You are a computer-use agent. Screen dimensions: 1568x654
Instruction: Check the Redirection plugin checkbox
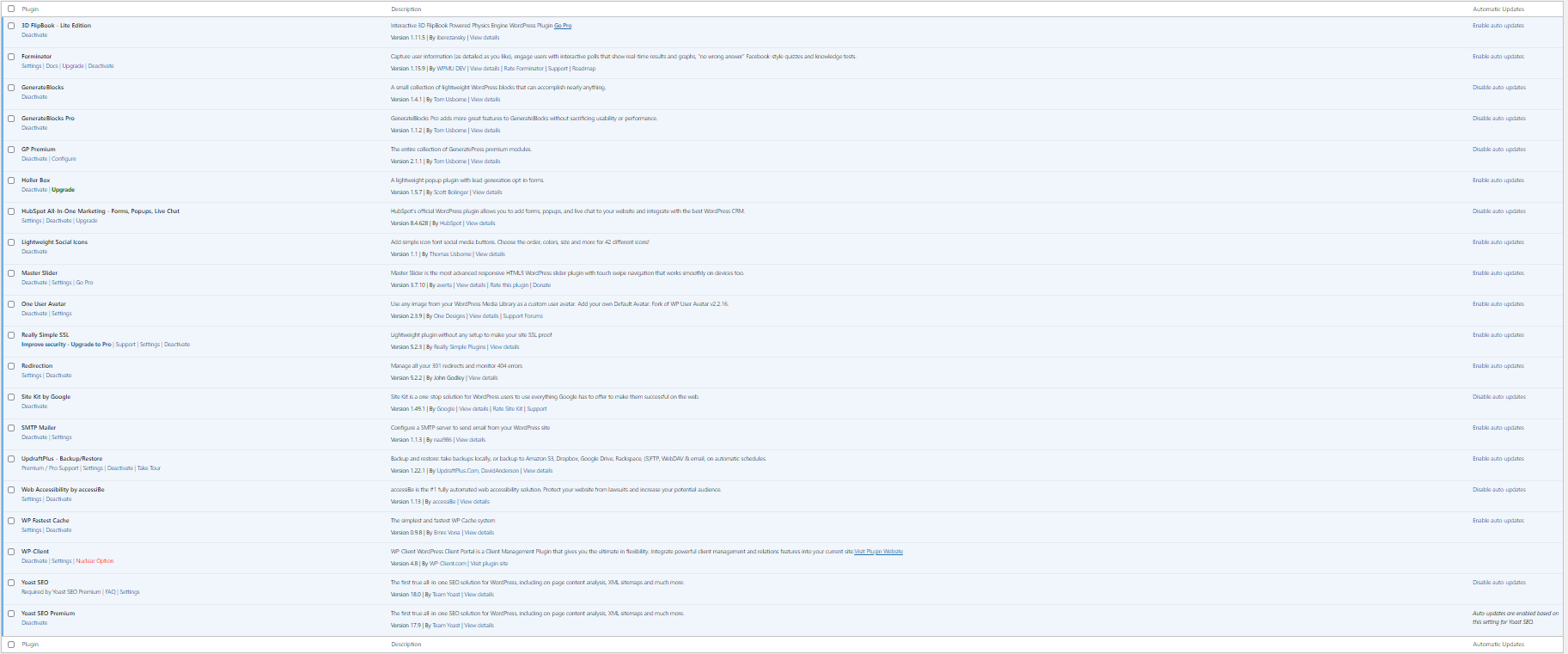click(x=11, y=366)
